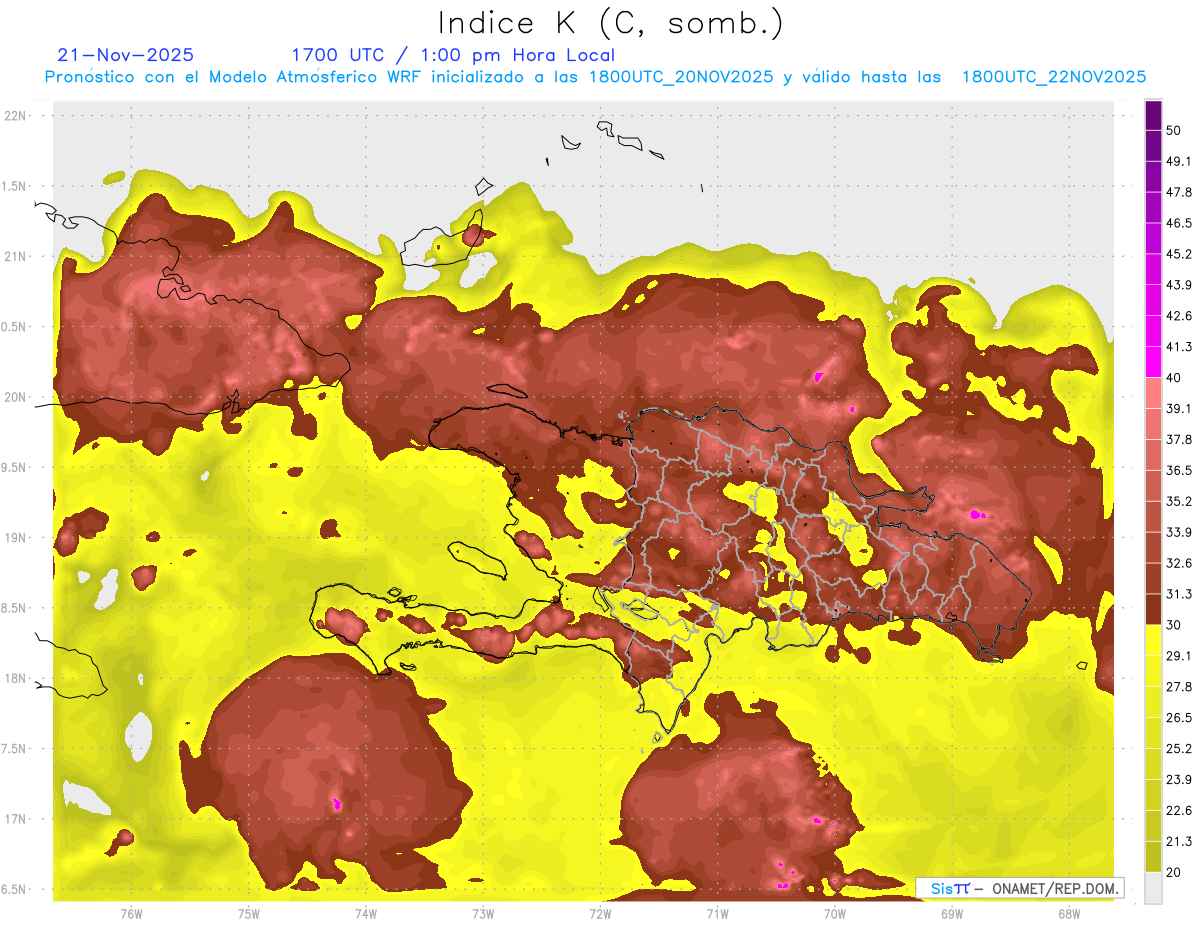Viewport: 1200px width, 927px height.
Task: Click the '50' colorbar label
Action: (1174, 130)
